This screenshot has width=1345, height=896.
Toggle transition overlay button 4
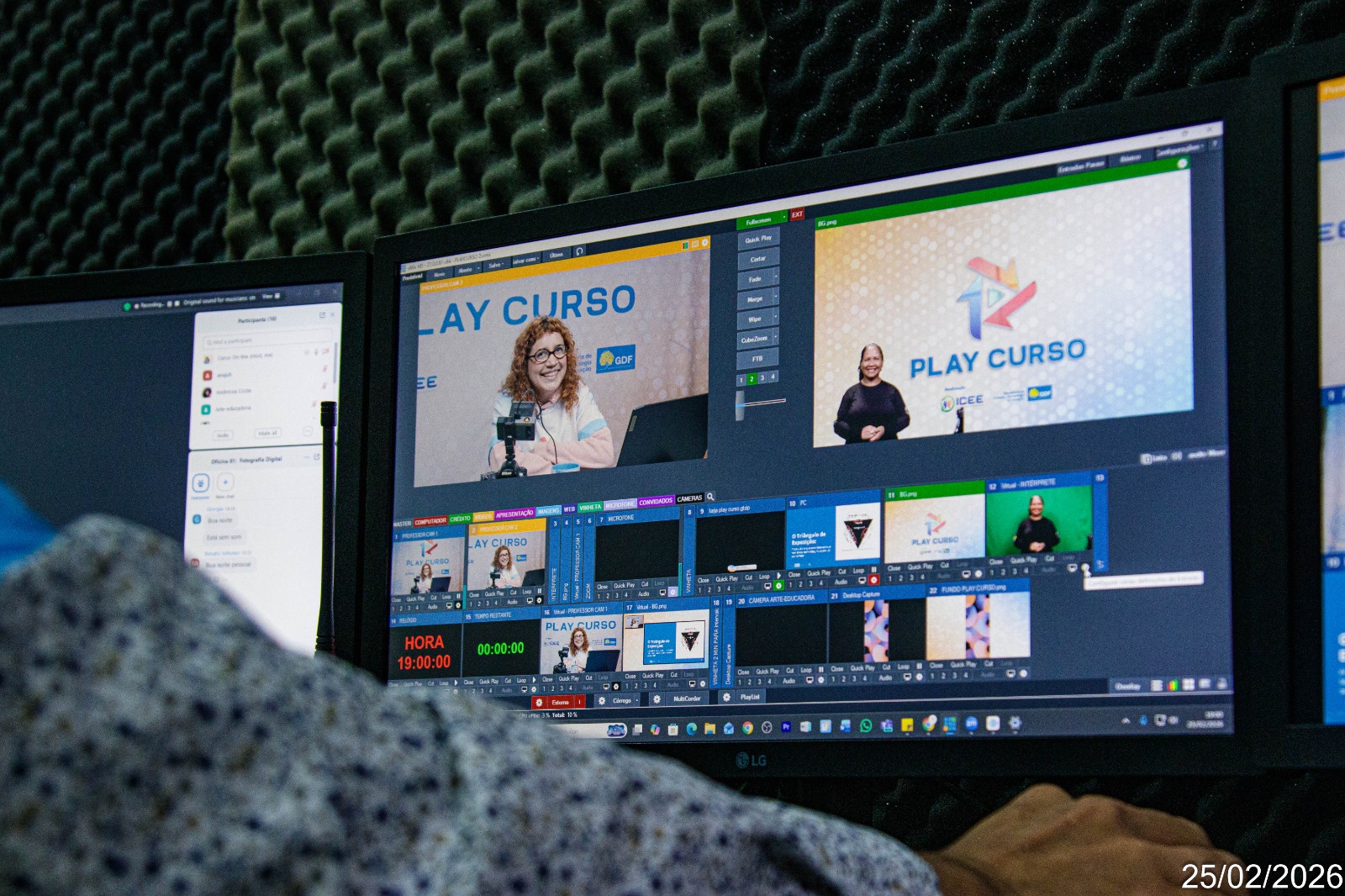point(773,377)
